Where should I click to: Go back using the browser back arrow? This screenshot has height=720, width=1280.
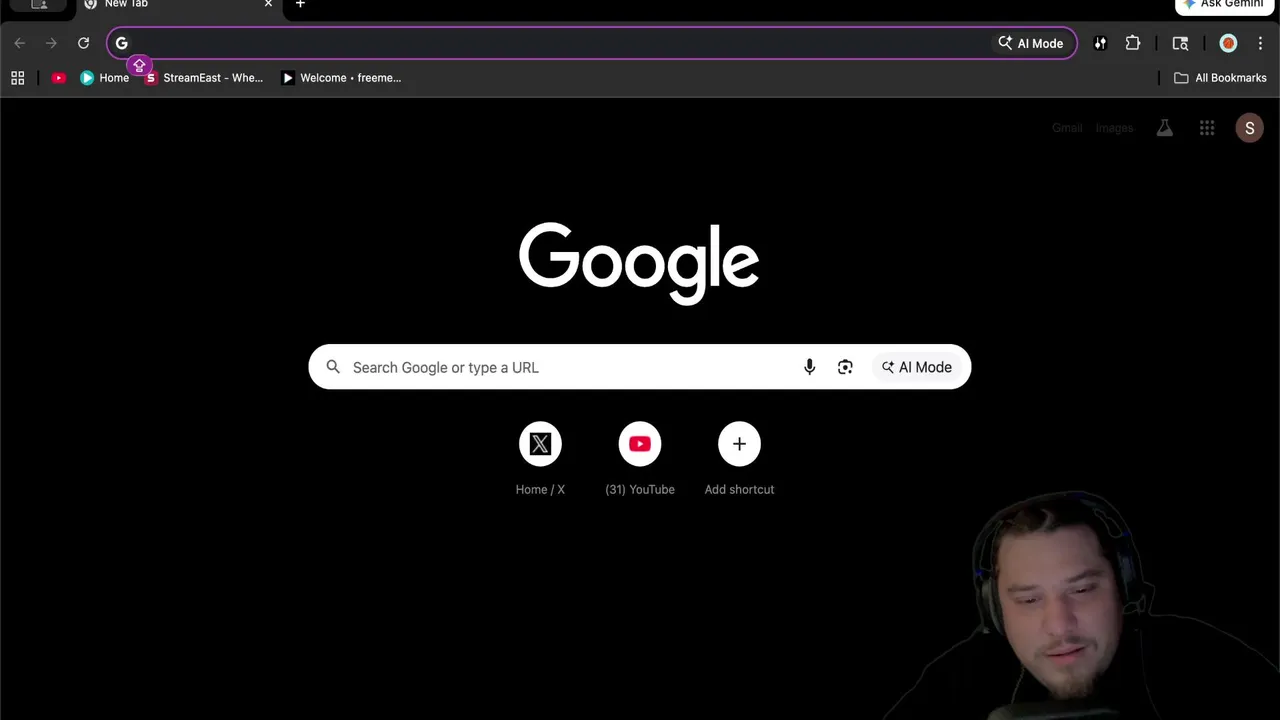20,43
